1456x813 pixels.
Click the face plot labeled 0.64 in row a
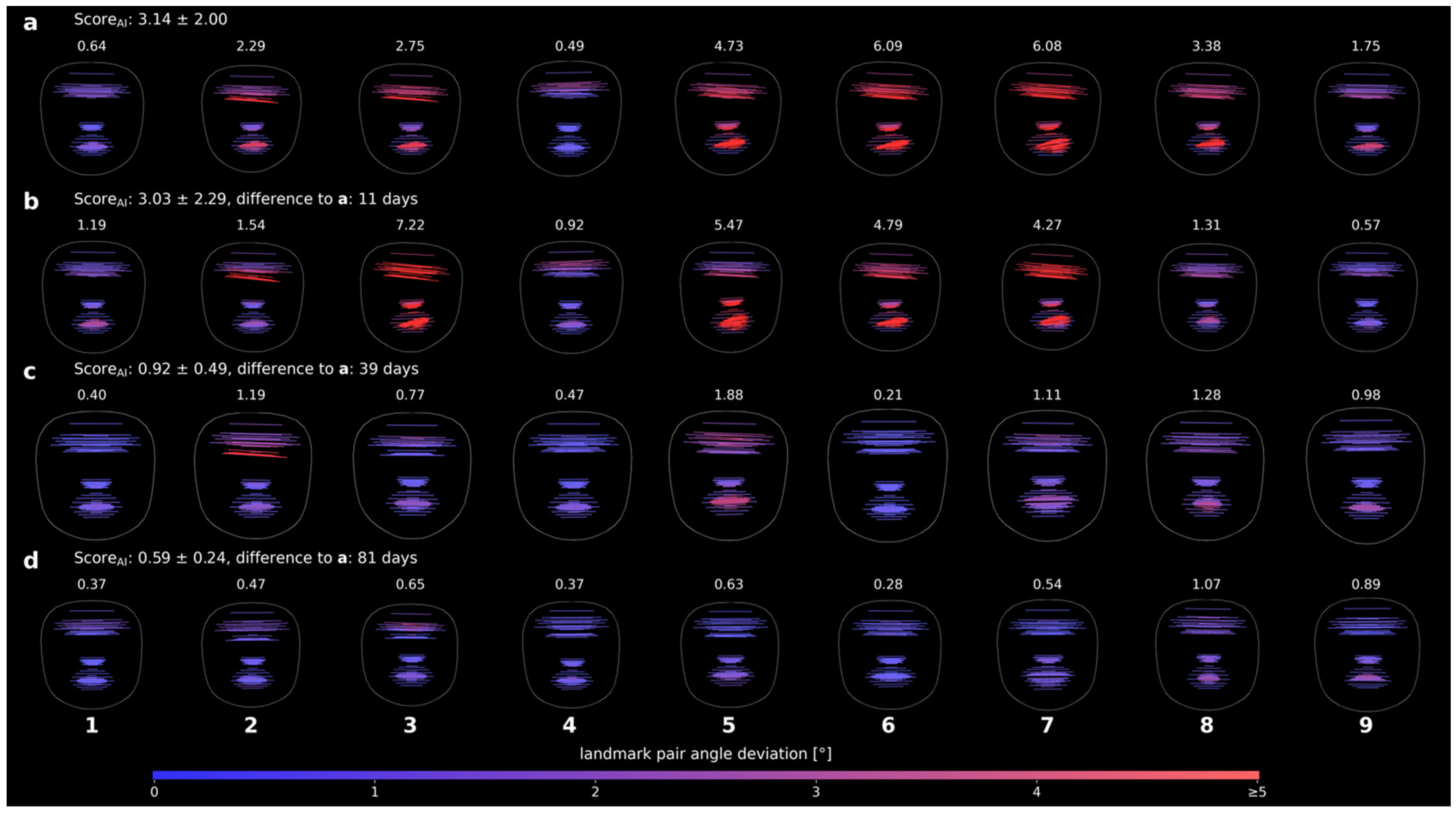point(92,118)
